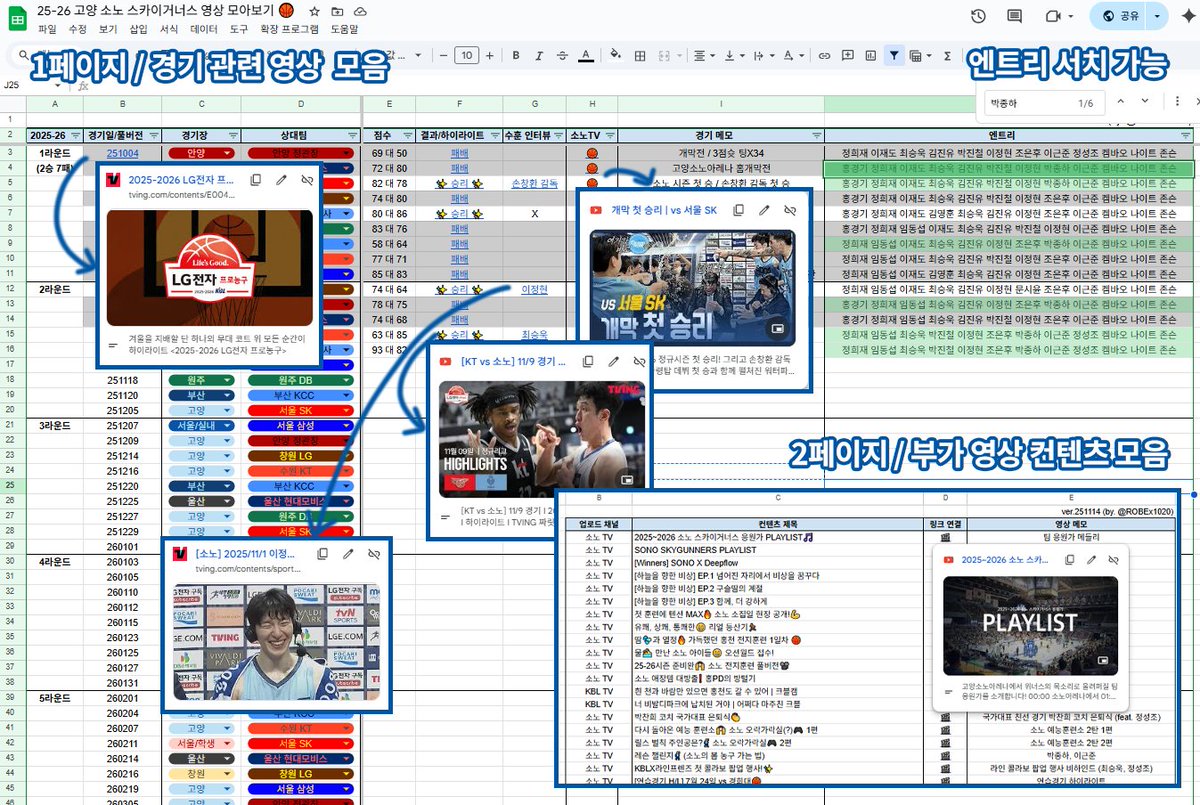Click the 공유 share button
Screen dimensions: 1200x805
[x=1120, y=17]
